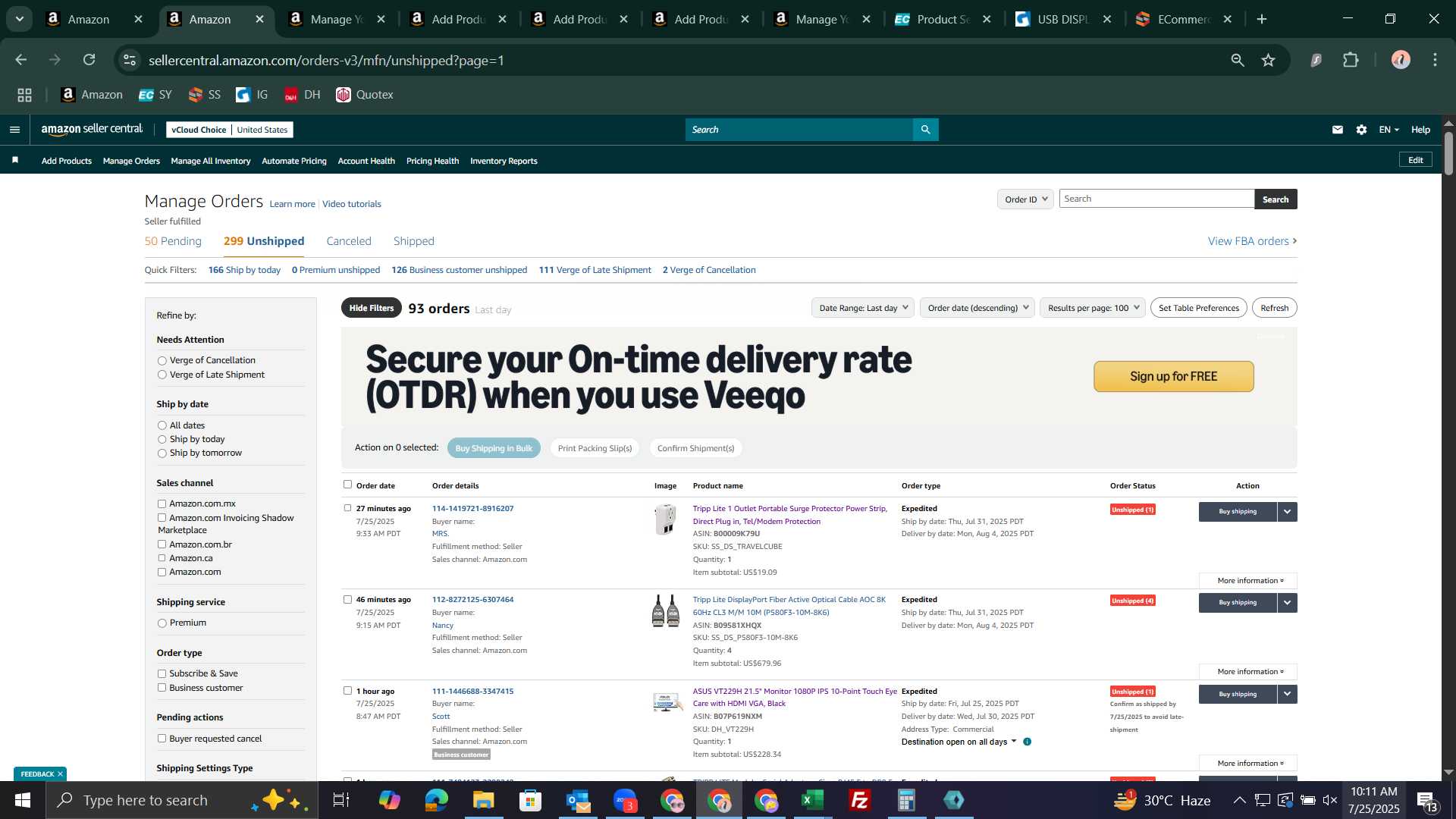Image resolution: width=1456 pixels, height=819 pixels.
Task: Expand More information for order 112-8272125-6307464
Action: click(x=1248, y=672)
